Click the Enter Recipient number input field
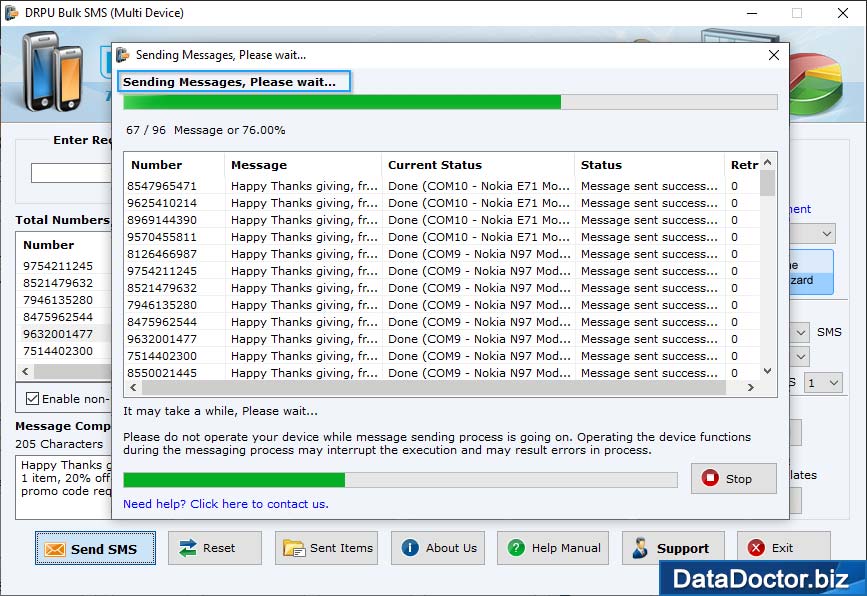This screenshot has height=596, width=867. (71, 173)
